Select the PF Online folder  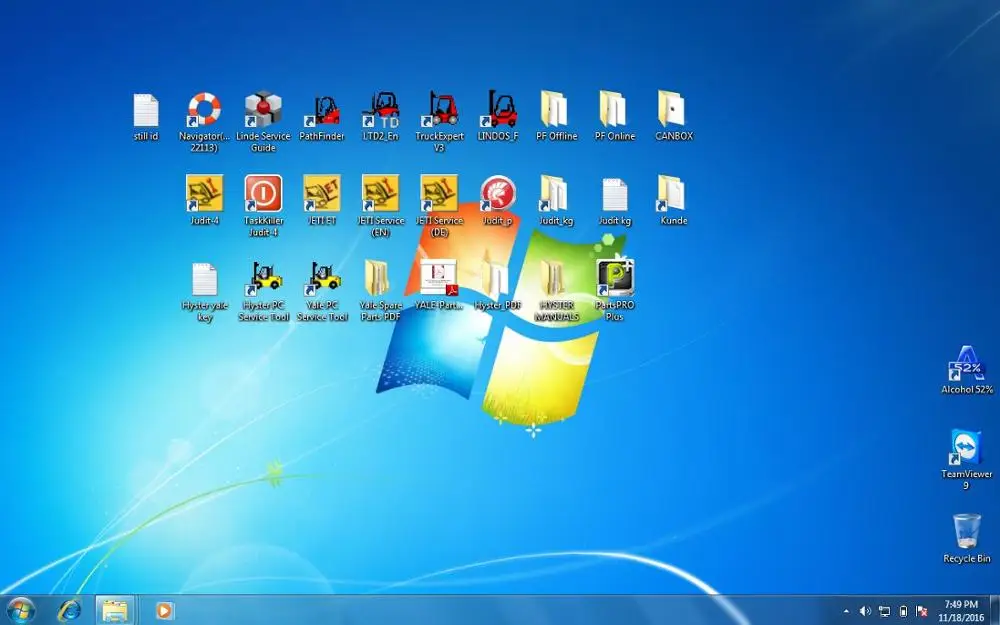612,109
